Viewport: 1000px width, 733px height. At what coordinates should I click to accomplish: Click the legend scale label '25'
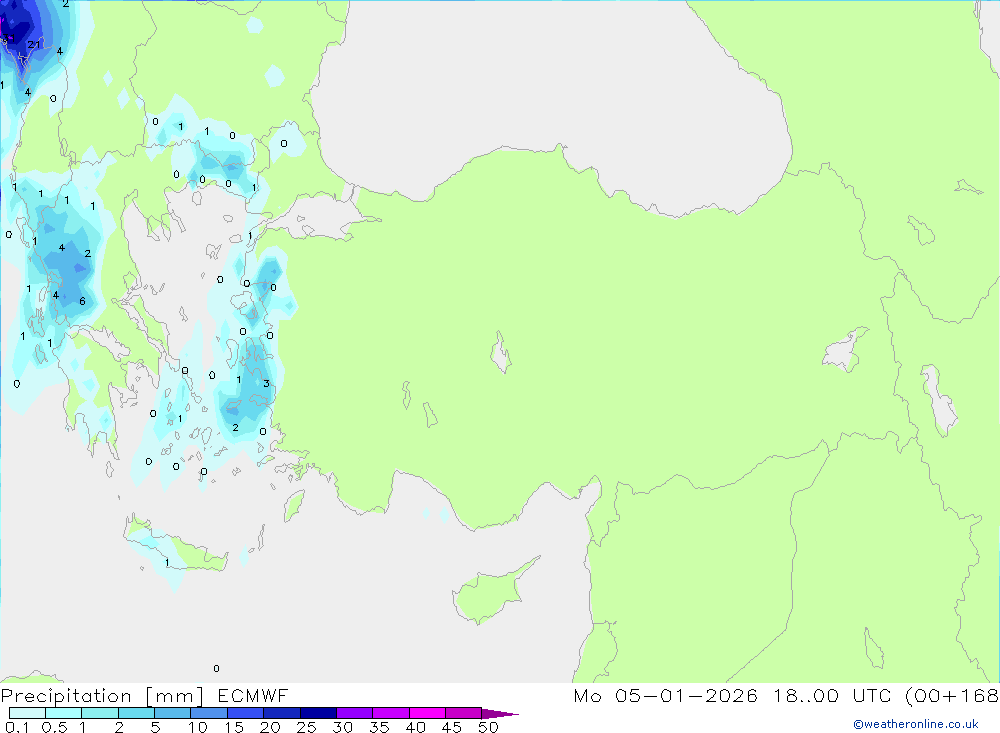pos(306,727)
